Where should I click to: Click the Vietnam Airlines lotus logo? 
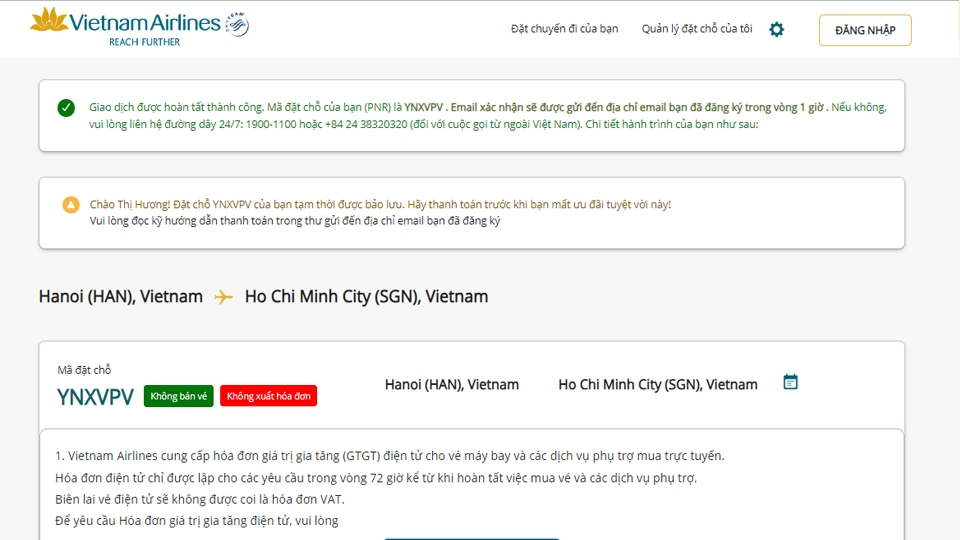point(49,20)
